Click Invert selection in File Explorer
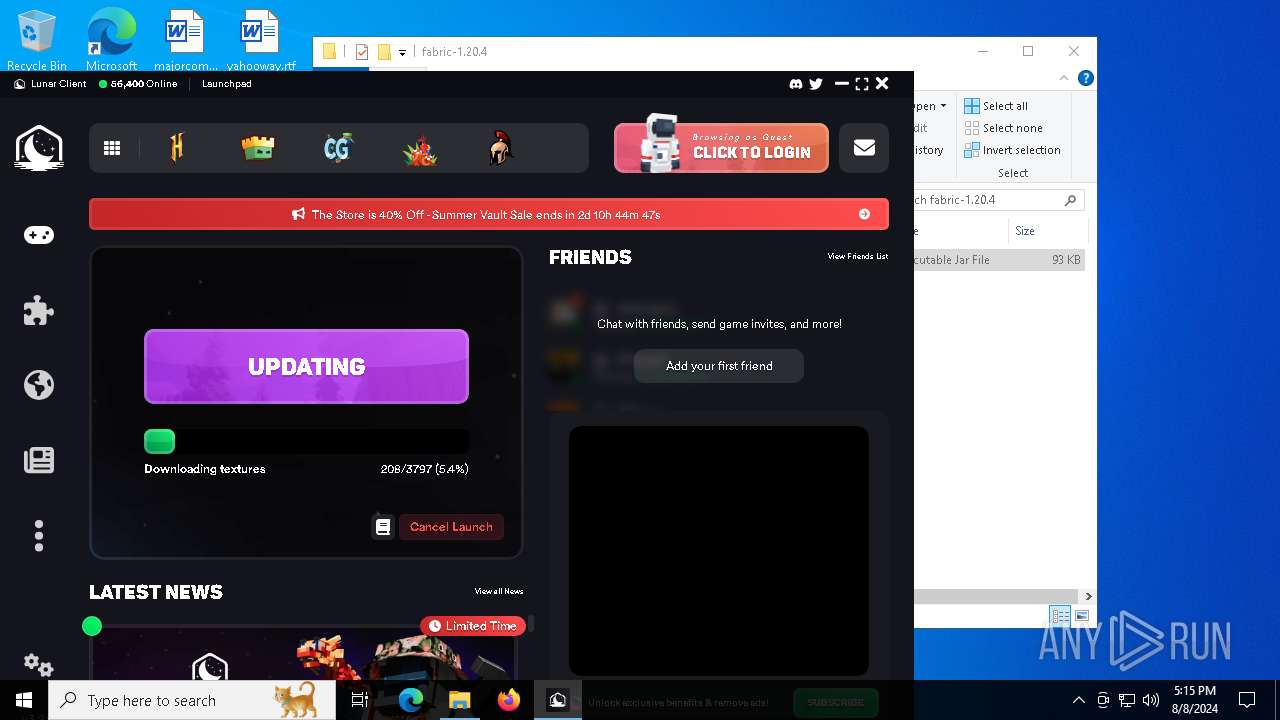 coord(1012,150)
